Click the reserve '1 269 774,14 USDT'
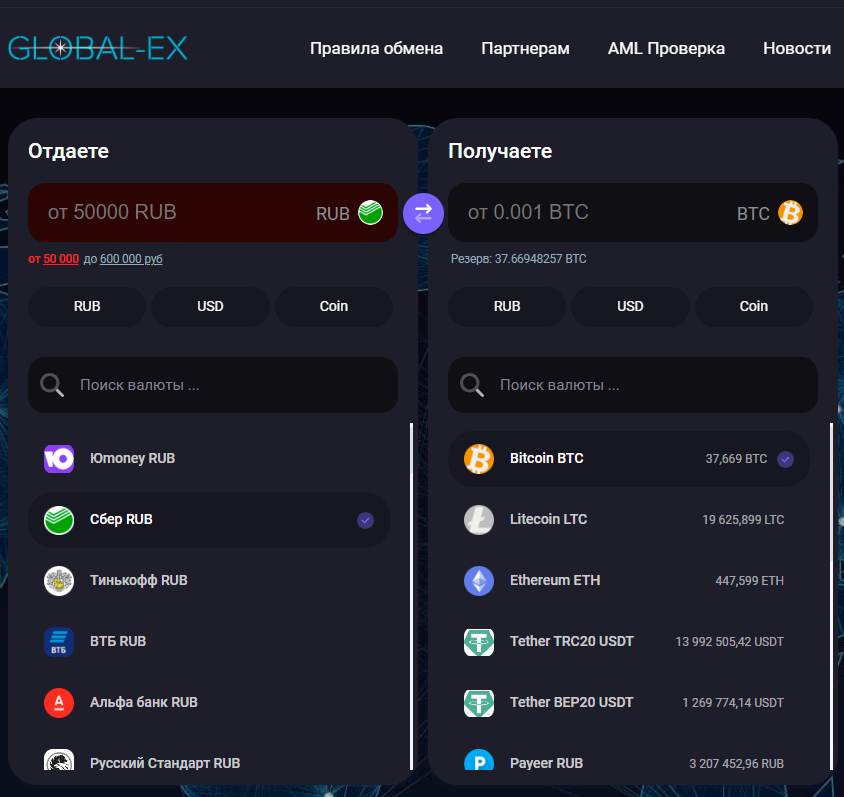The height and width of the screenshot is (797, 844). (x=733, y=703)
